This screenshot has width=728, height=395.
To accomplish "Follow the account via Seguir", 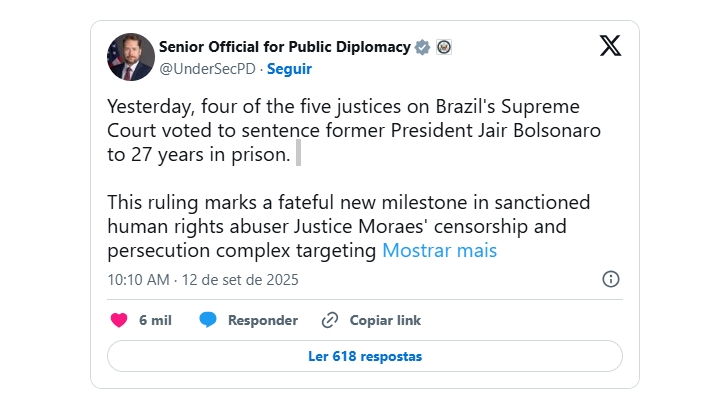I will [x=289, y=69].
